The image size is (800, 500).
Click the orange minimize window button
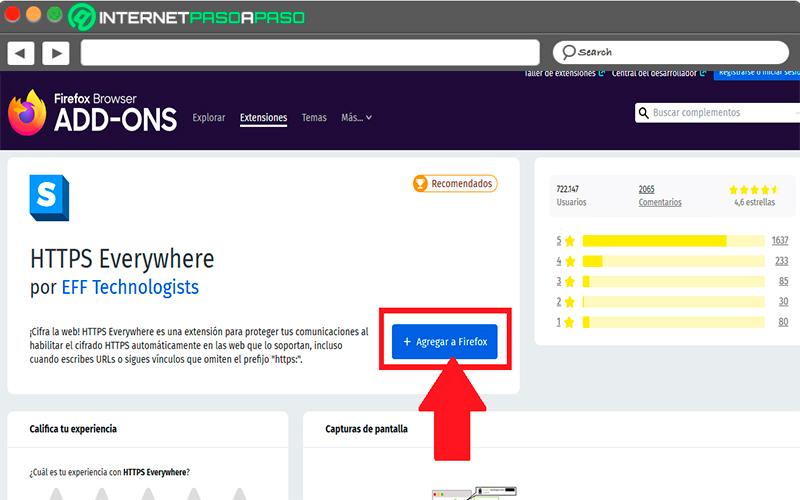34,14
